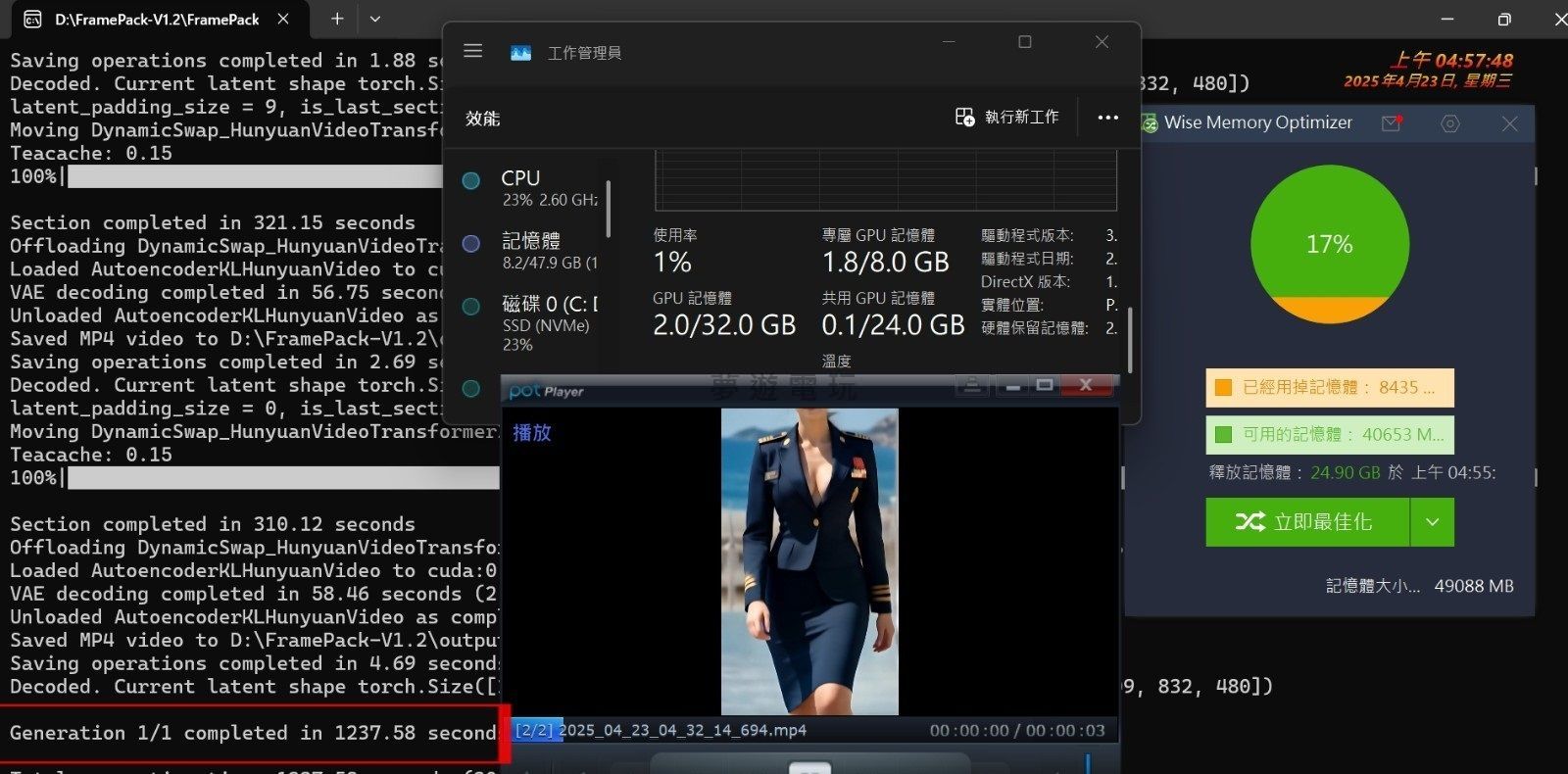This screenshot has height=774, width=1568.
Task: Click the 立即最佳化 optimize button
Action: click(1306, 522)
